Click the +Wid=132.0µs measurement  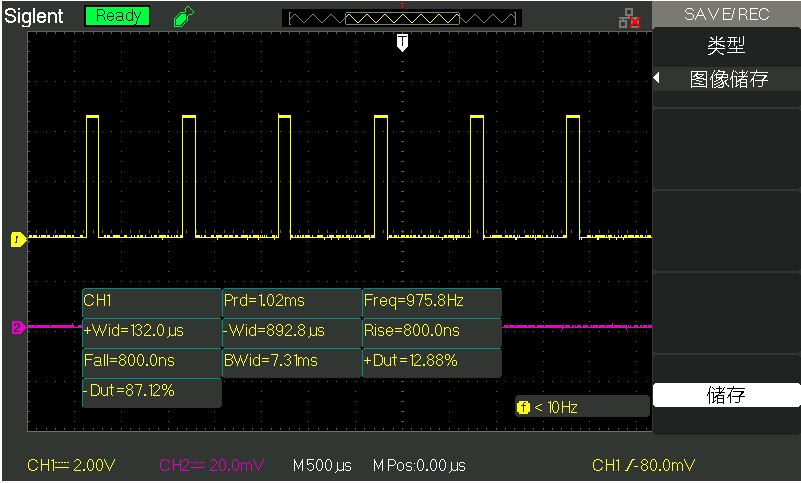point(152,333)
